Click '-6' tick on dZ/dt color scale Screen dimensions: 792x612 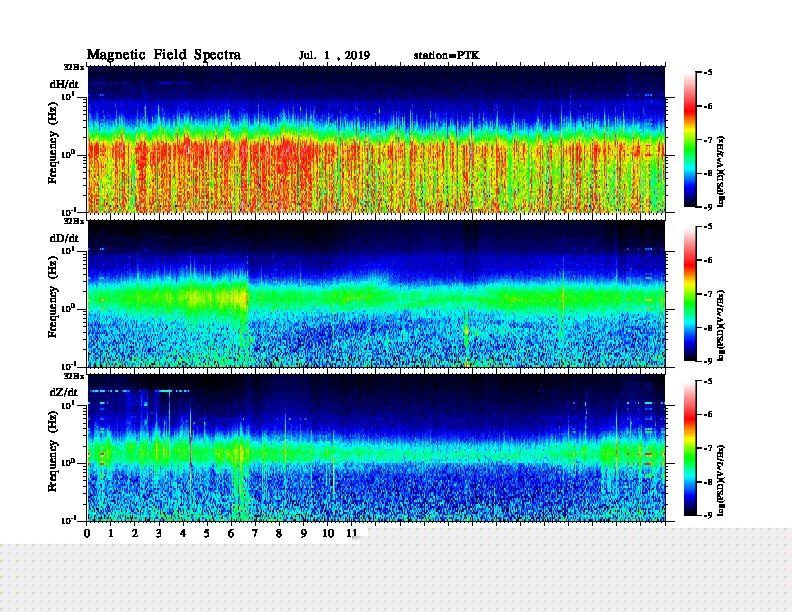[708, 414]
